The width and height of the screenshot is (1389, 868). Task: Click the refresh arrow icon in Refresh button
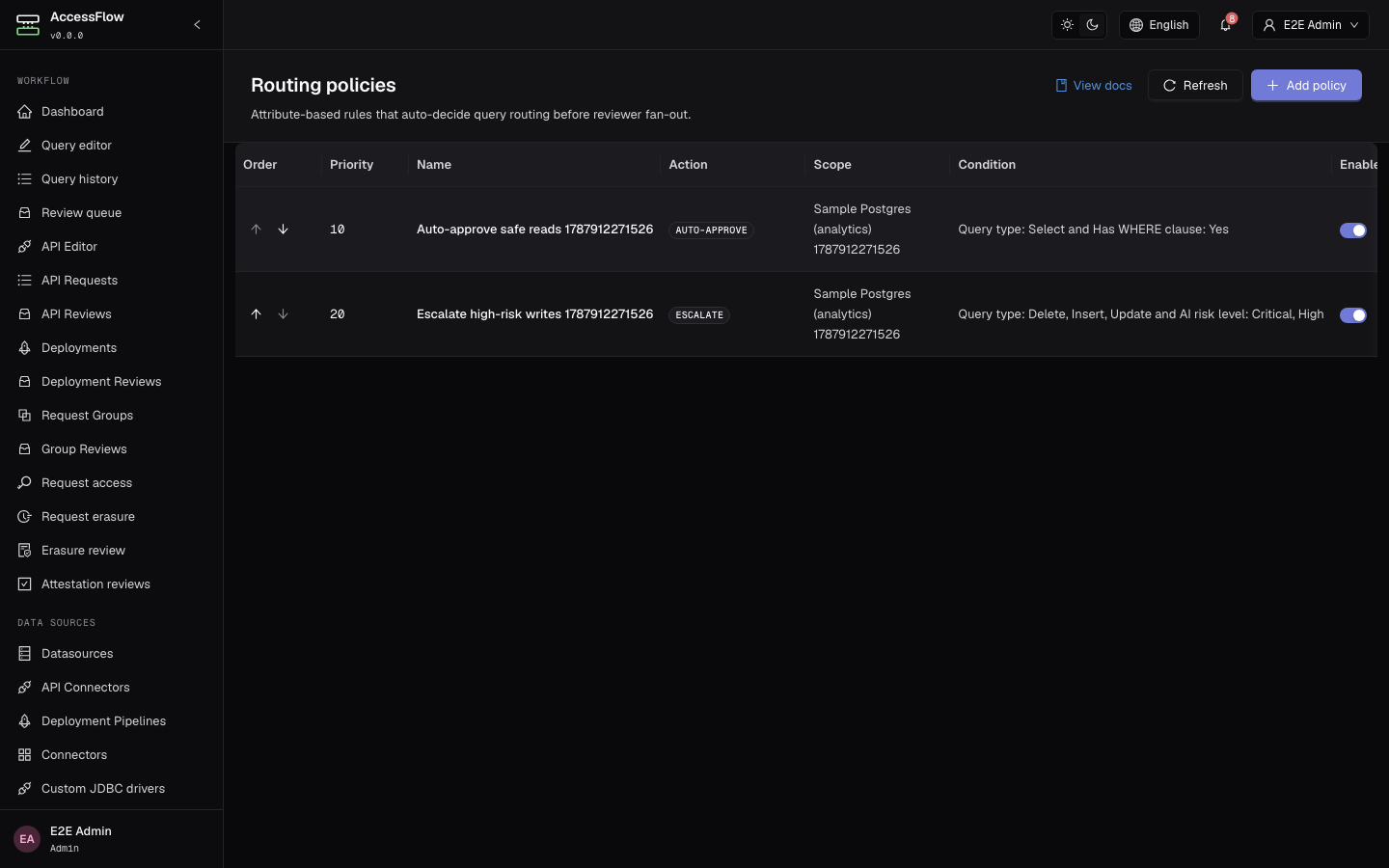[1169, 86]
